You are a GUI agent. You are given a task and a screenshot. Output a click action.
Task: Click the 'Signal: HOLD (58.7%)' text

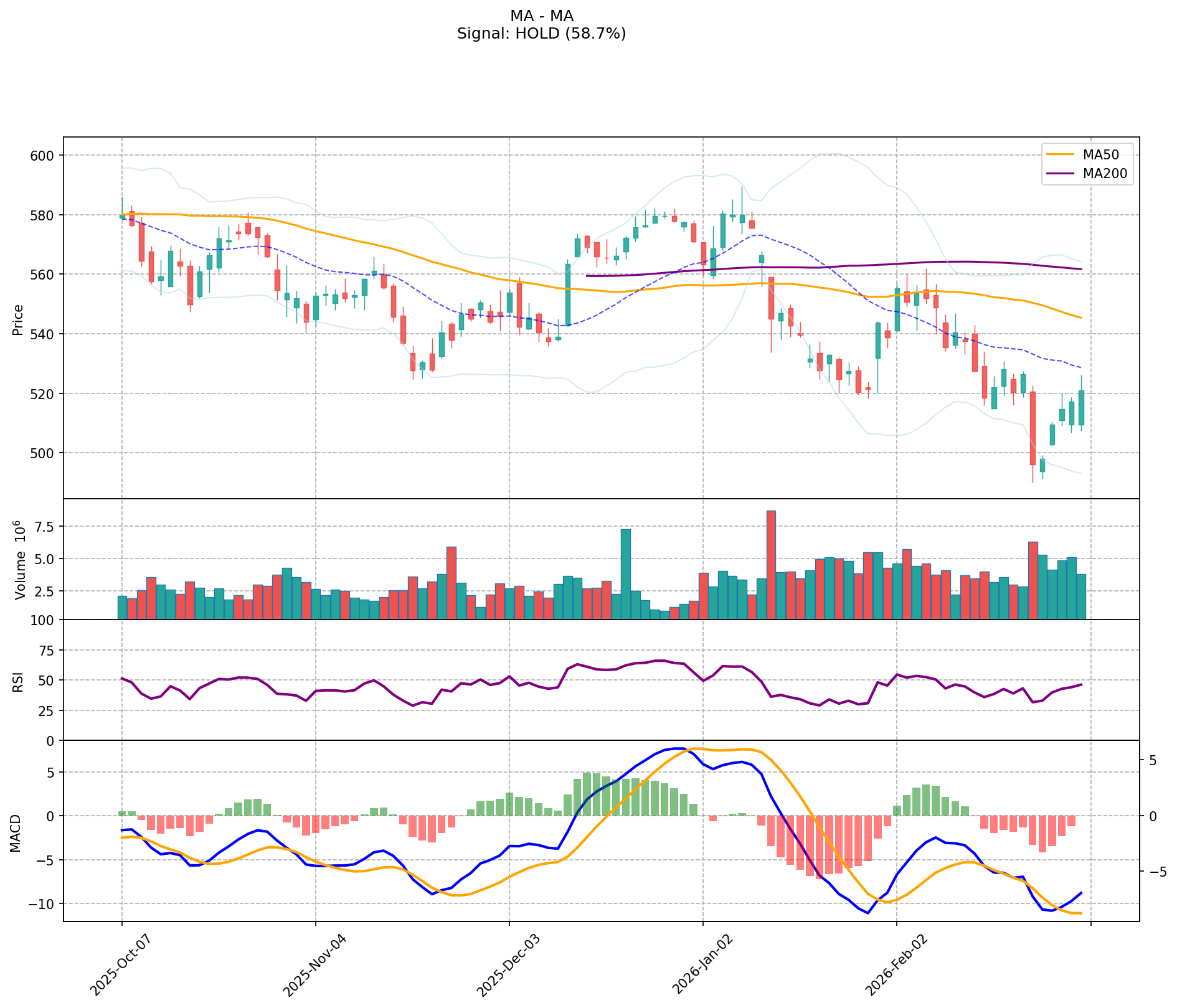541,34
